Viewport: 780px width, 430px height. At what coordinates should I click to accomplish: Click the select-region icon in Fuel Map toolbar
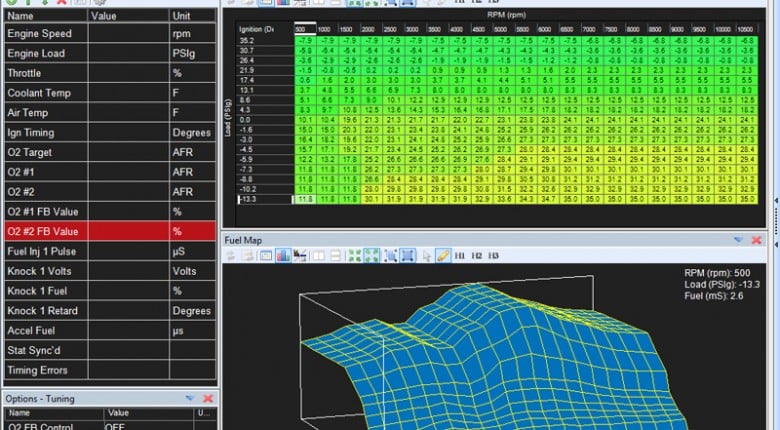point(390,256)
